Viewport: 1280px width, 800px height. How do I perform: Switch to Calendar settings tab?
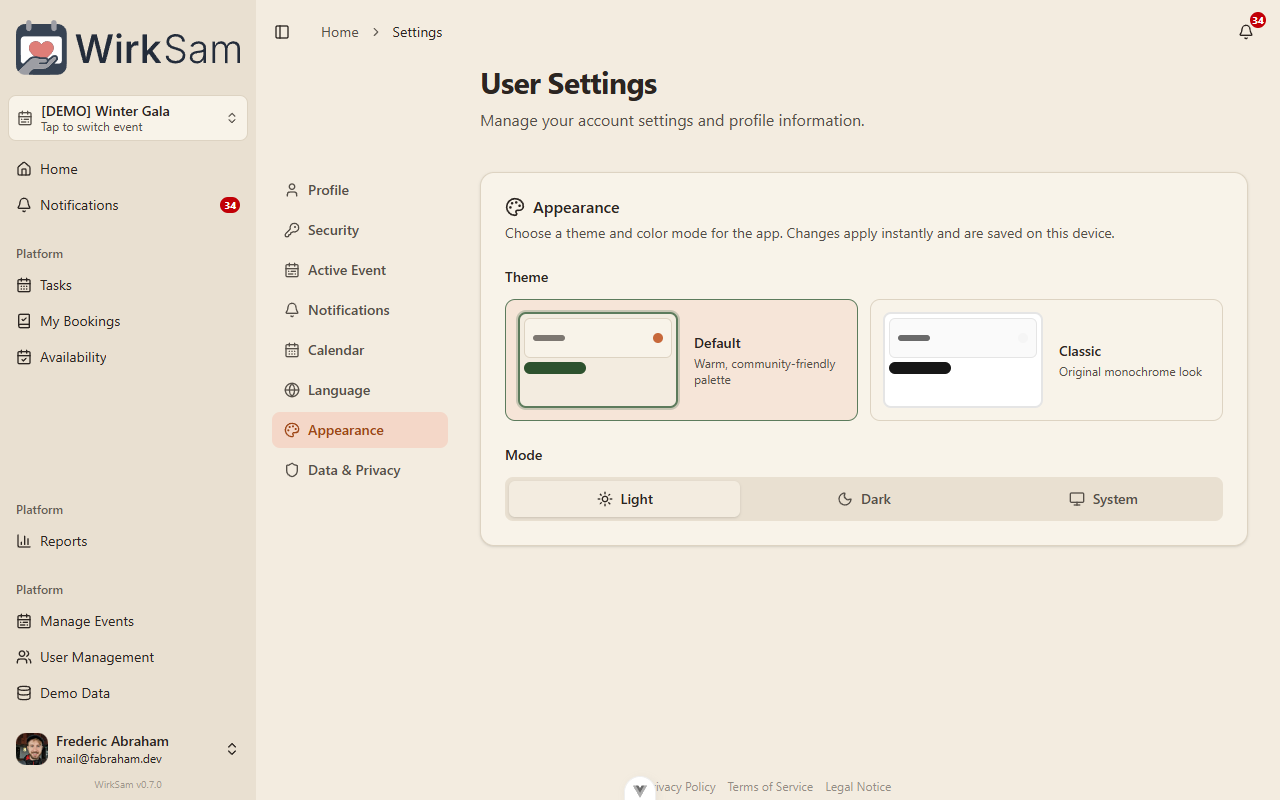pyautogui.click(x=360, y=350)
